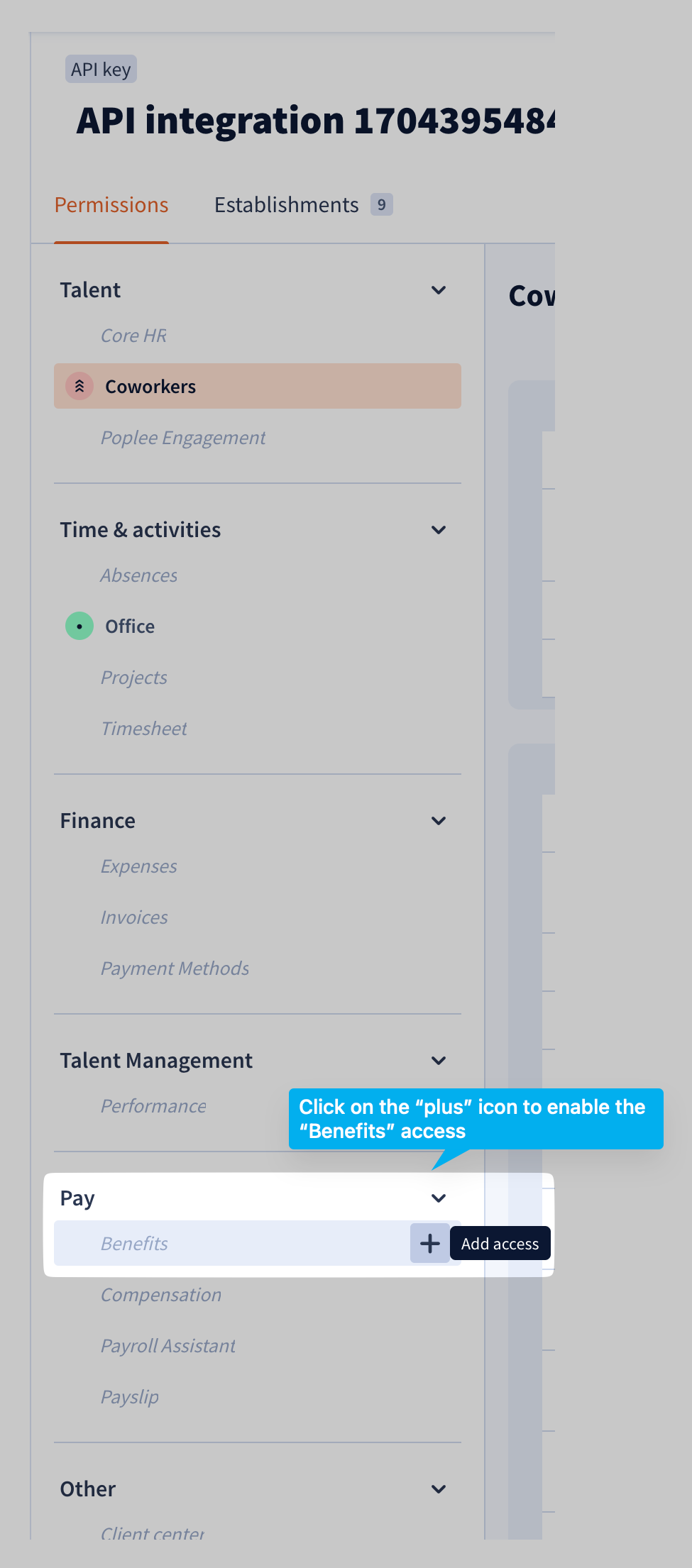Collapse the Finance section chevron
Image resolution: width=692 pixels, height=1568 pixels.
click(x=439, y=821)
